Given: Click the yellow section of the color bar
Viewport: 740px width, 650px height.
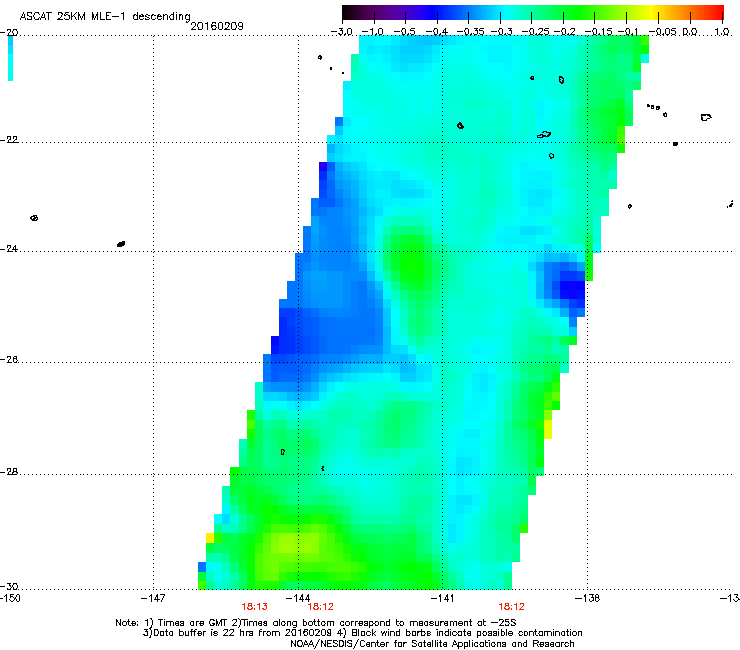Looking at the screenshot, I should tap(652, 12).
